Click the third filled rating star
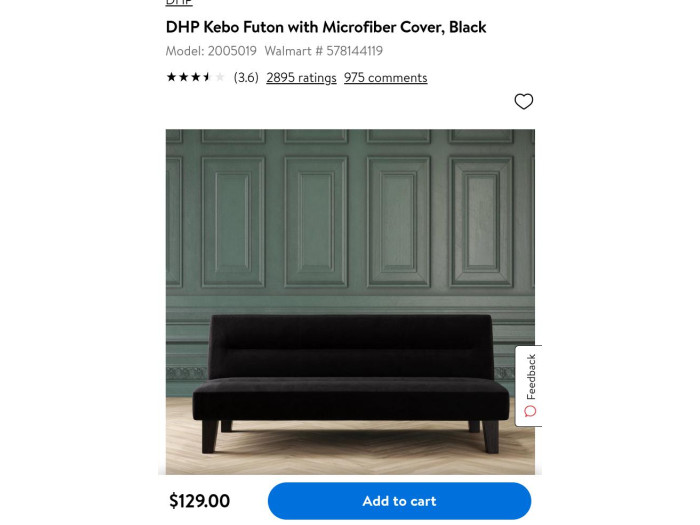700x525 pixels. coord(196,77)
